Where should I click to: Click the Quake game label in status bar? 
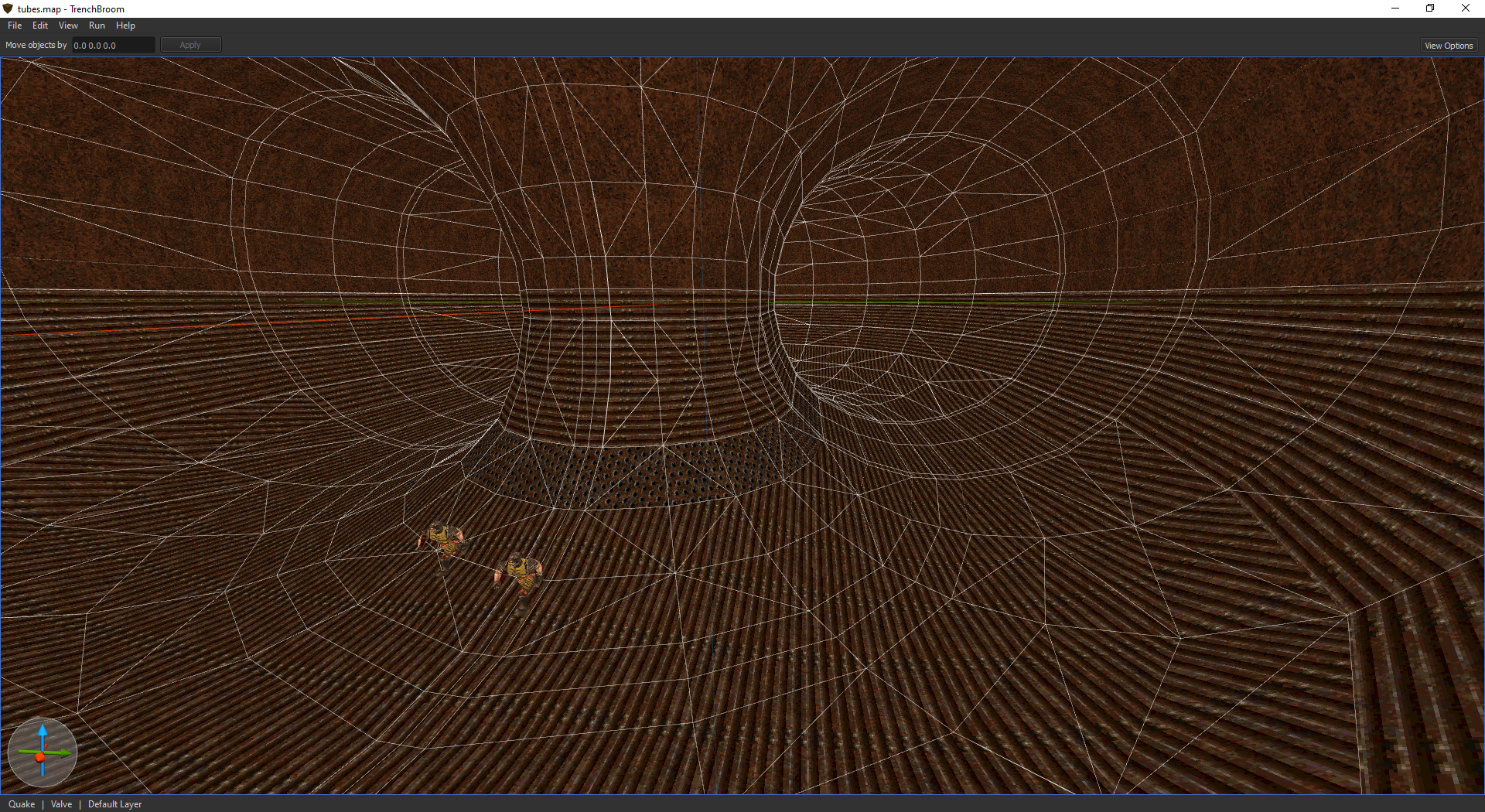(22, 804)
